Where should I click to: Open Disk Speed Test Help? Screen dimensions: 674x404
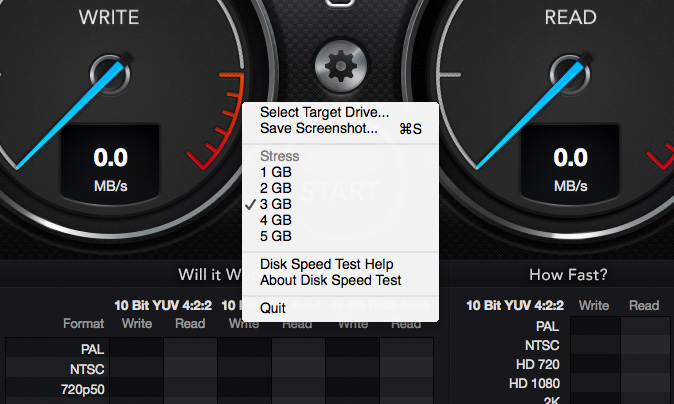327,264
